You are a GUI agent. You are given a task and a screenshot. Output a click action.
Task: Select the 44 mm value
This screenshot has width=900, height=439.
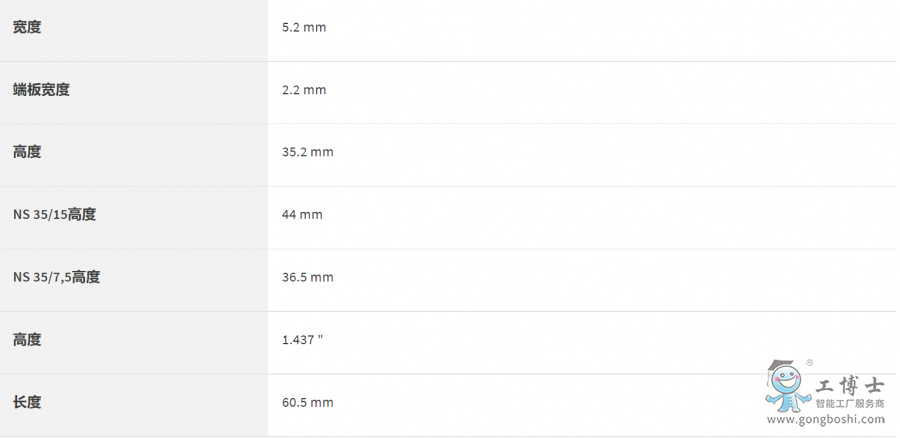click(x=302, y=215)
